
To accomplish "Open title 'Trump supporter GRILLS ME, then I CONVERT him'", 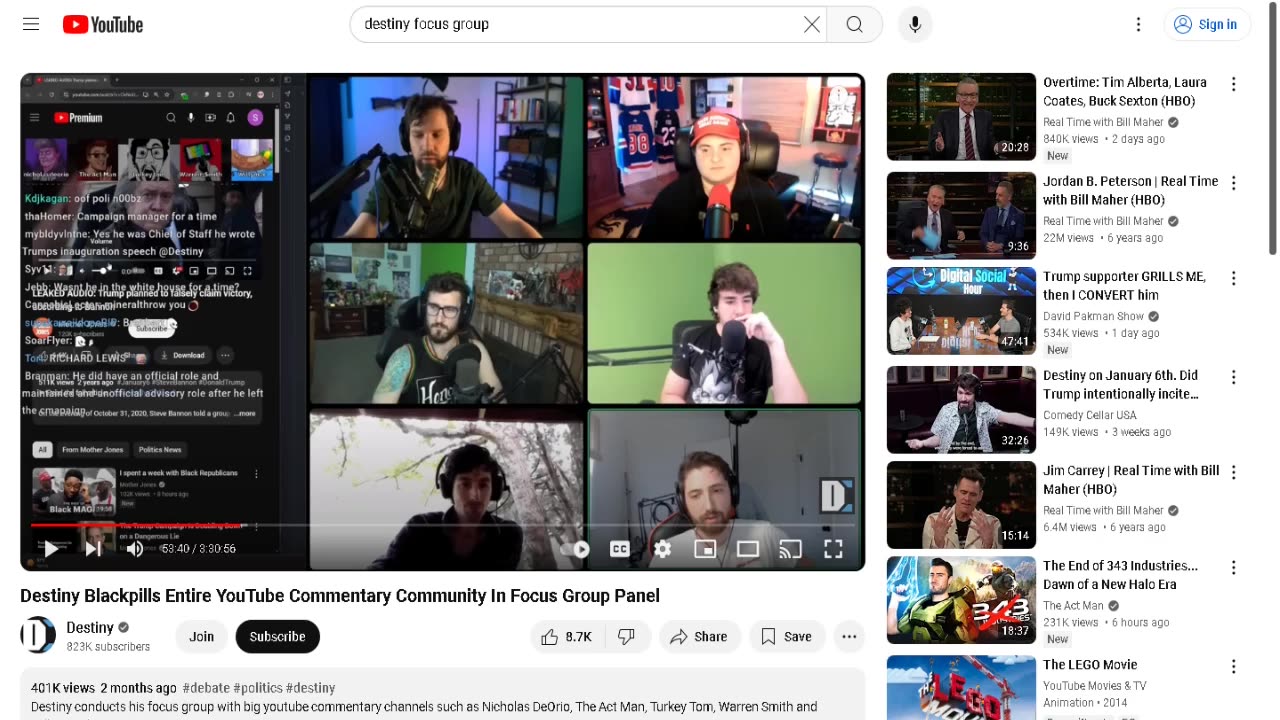I will click(x=1124, y=286).
